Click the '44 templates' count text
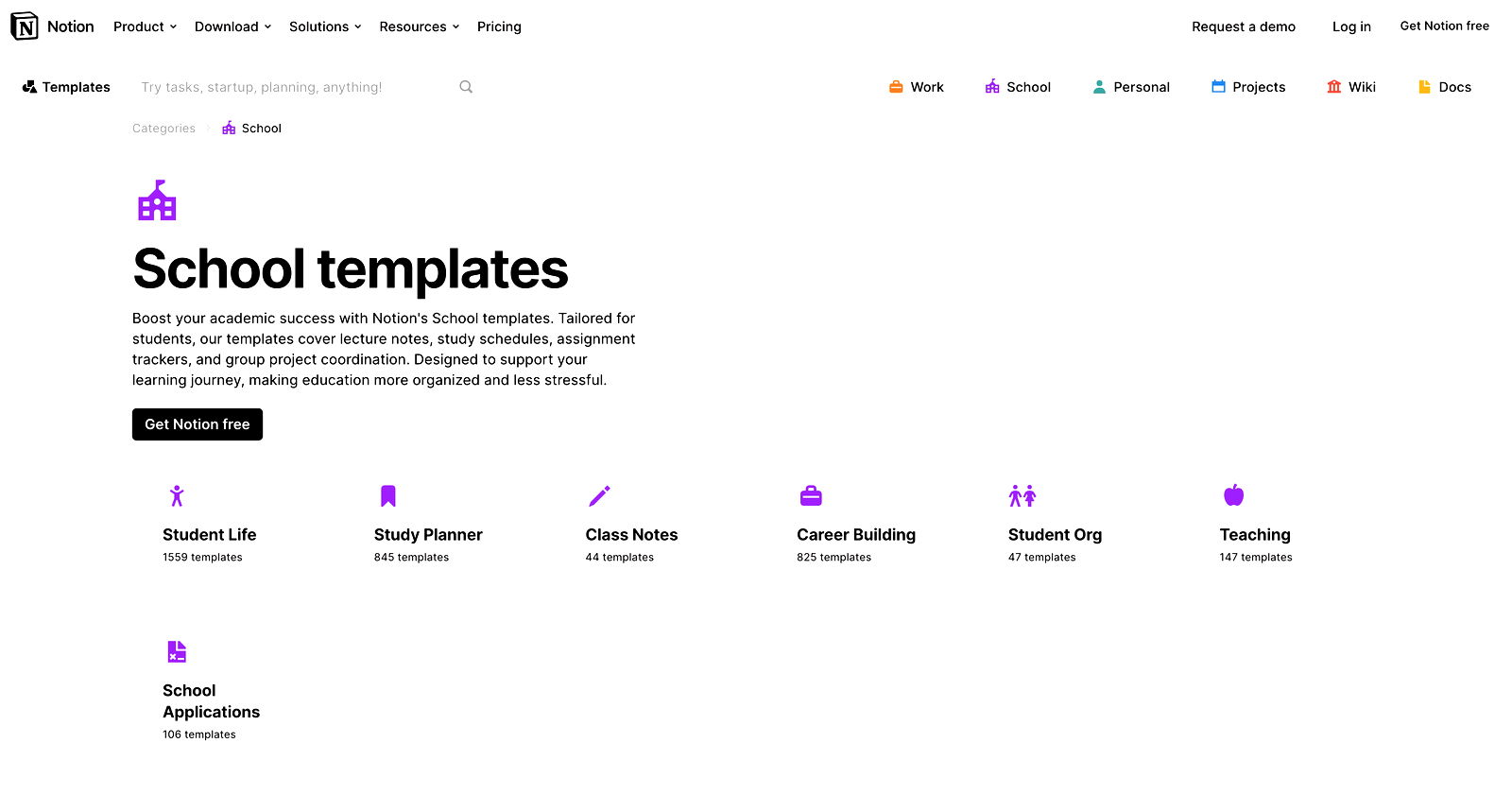1512x812 pixels. (x=620, y=558)
